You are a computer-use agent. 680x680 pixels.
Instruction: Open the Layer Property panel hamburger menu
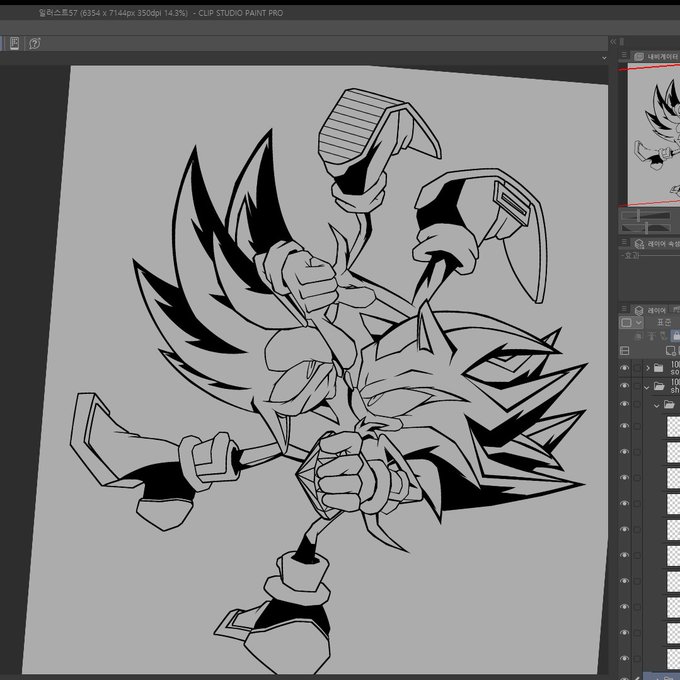click(x=624, y=242)
